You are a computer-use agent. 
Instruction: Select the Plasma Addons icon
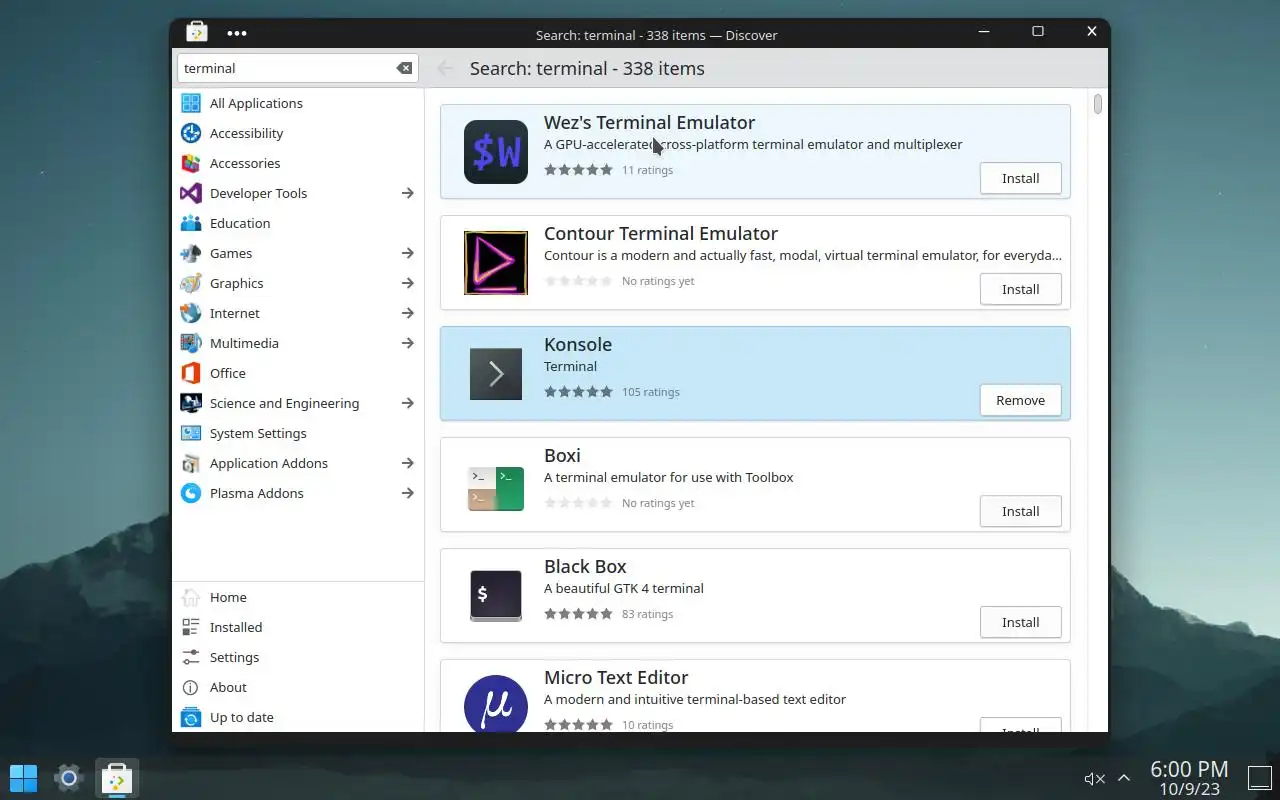point(191,493)
